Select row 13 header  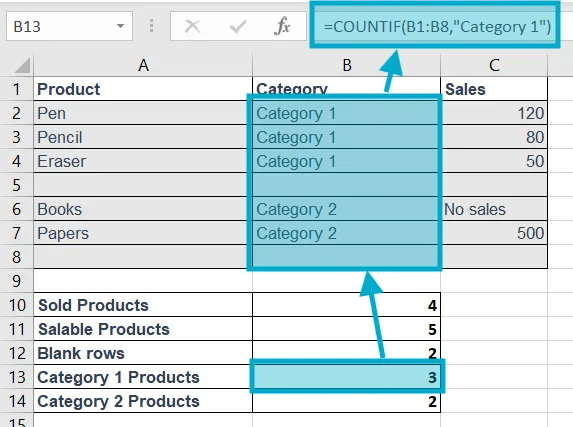16,377
